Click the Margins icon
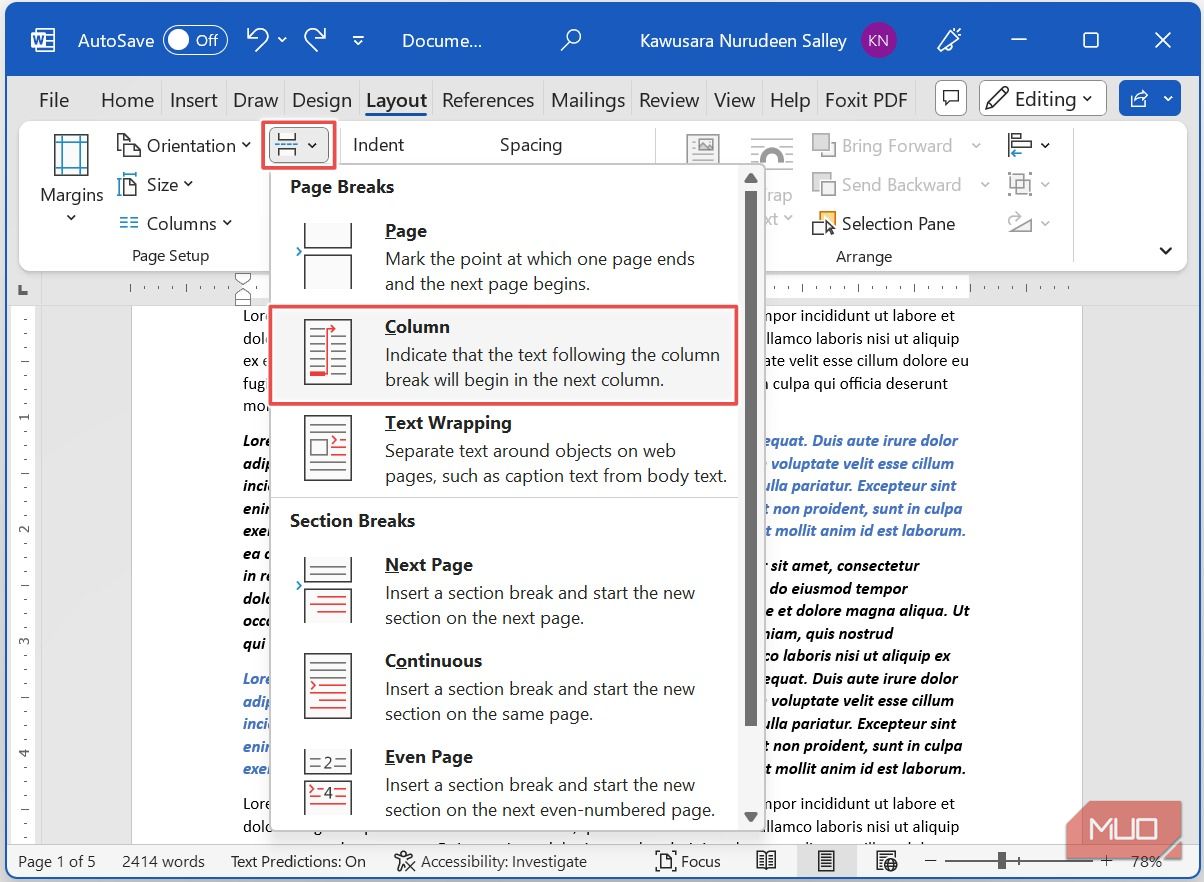 coord(71,156)
